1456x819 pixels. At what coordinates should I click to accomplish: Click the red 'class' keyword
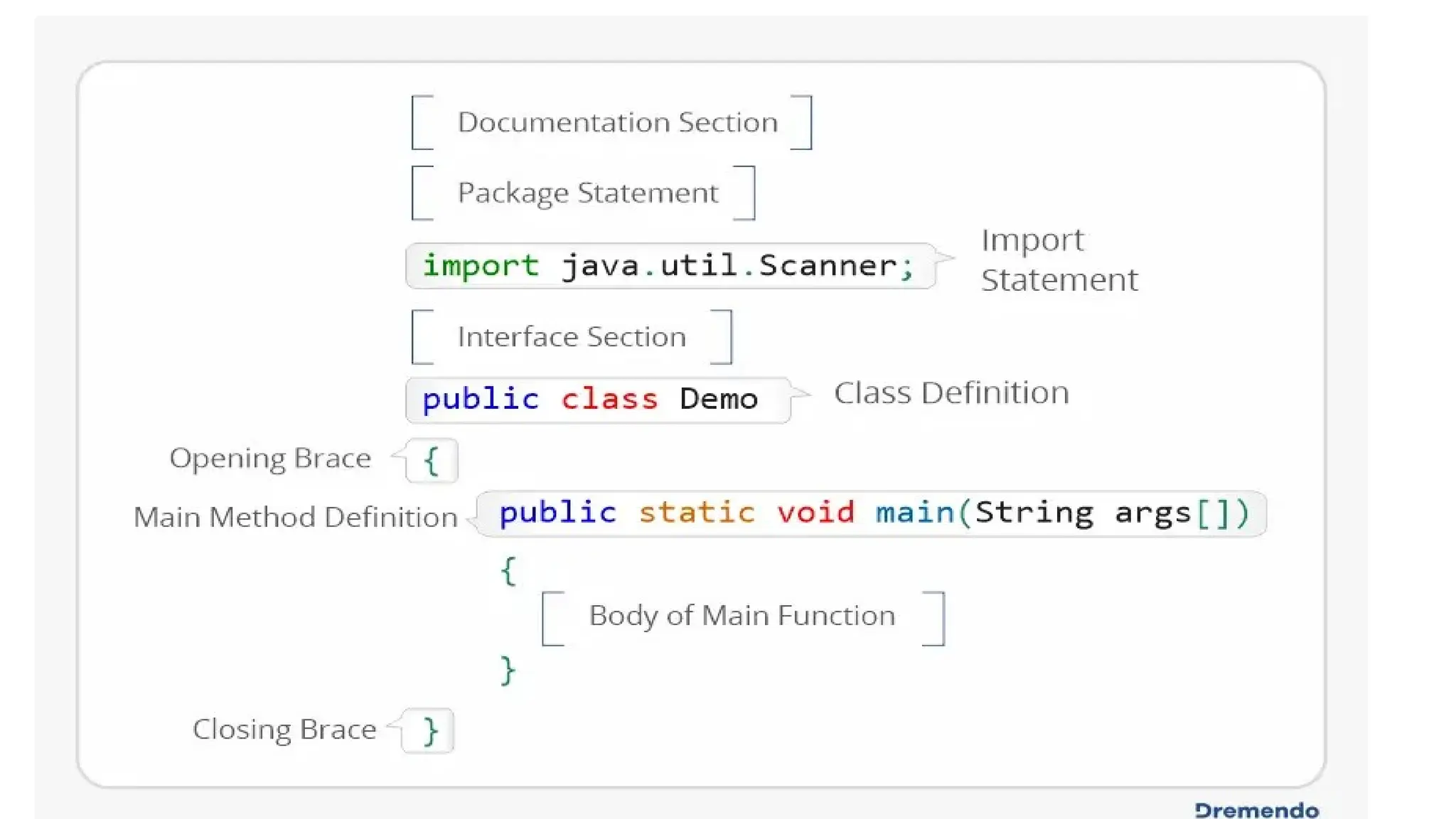point(609,400)
